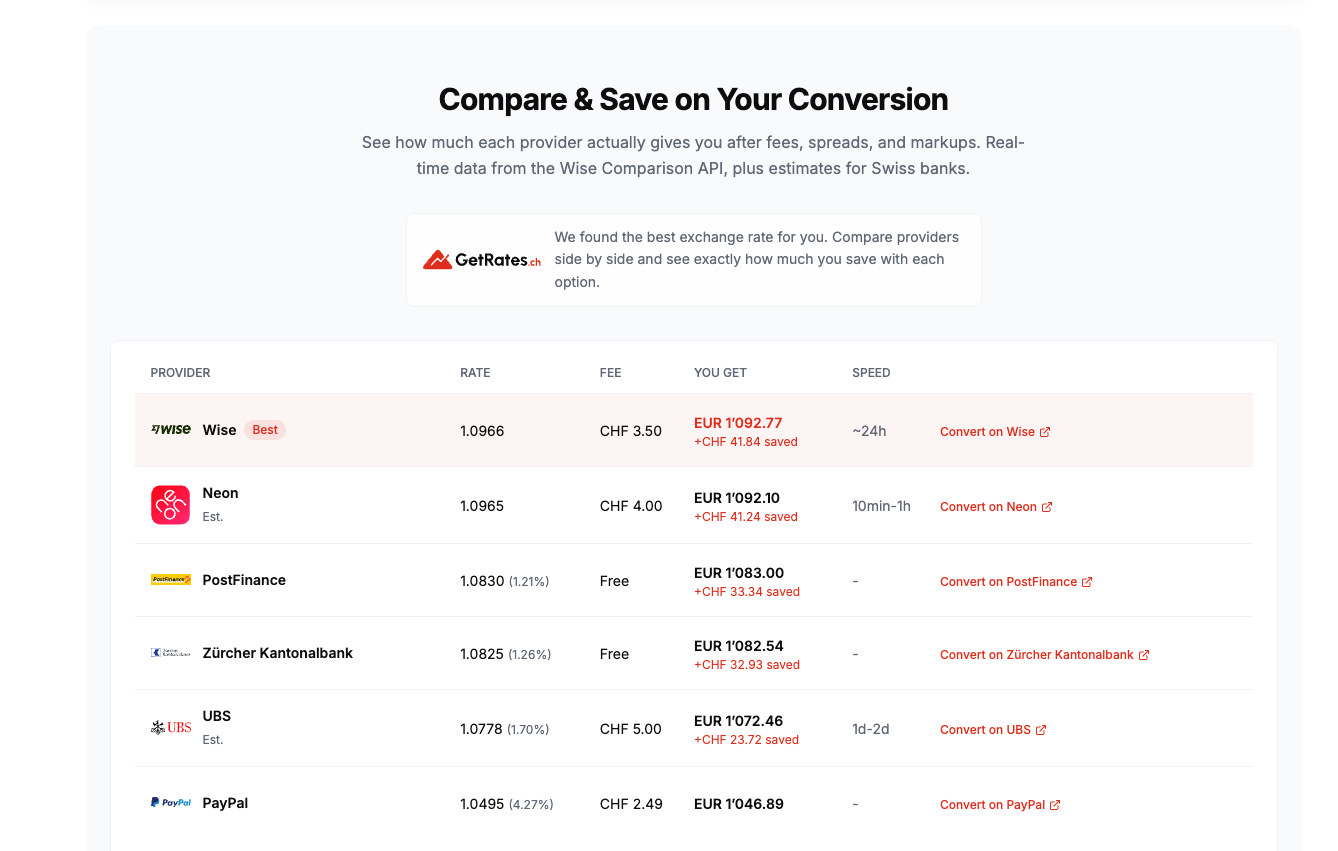Click the Neon app icon
The image size is (1338, 851).
(170, 505)
